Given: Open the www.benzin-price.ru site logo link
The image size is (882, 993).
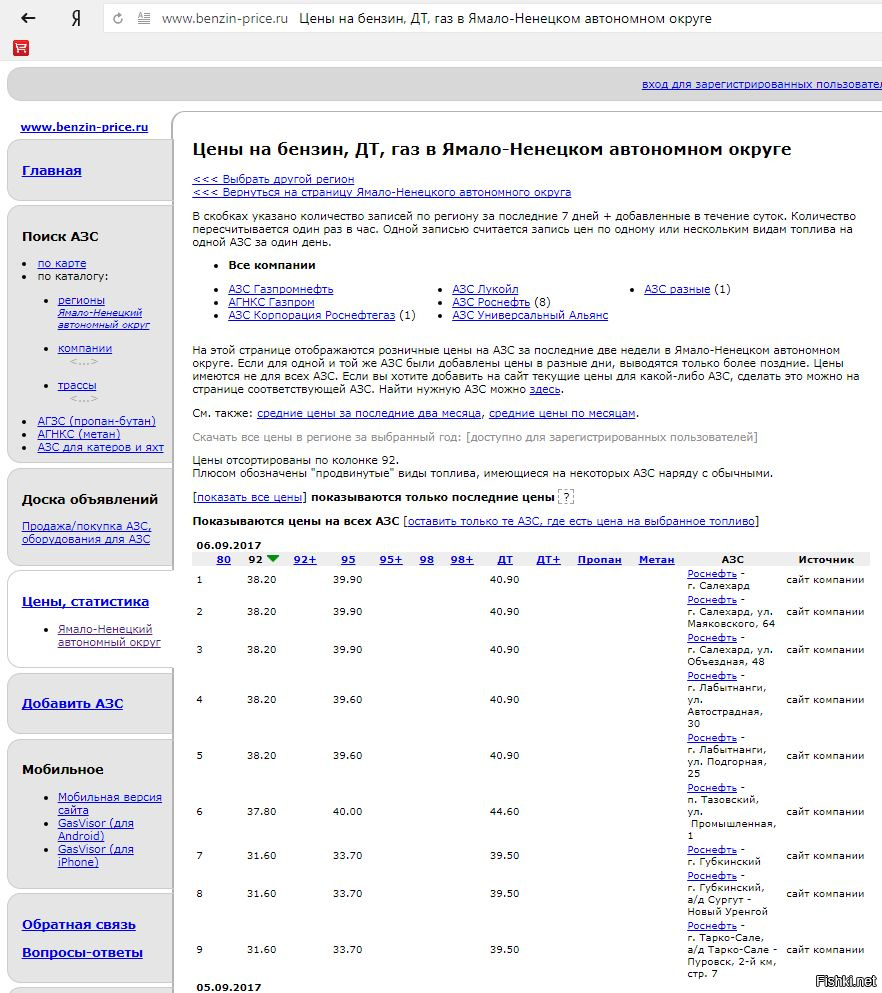Looking at the screenshot, I should [x=84, y=127].
